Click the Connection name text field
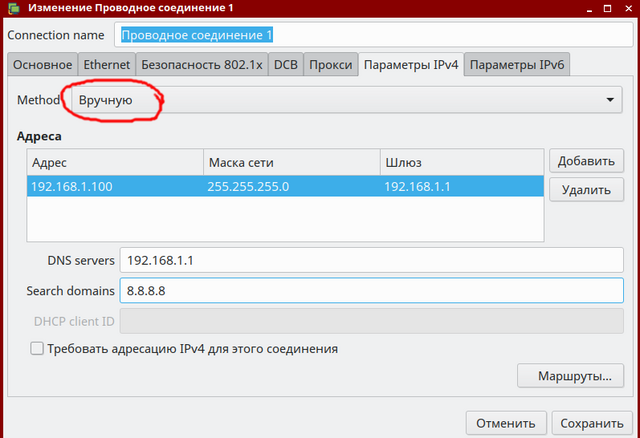This screenshot has width=640, height=438. pos(372,34)
